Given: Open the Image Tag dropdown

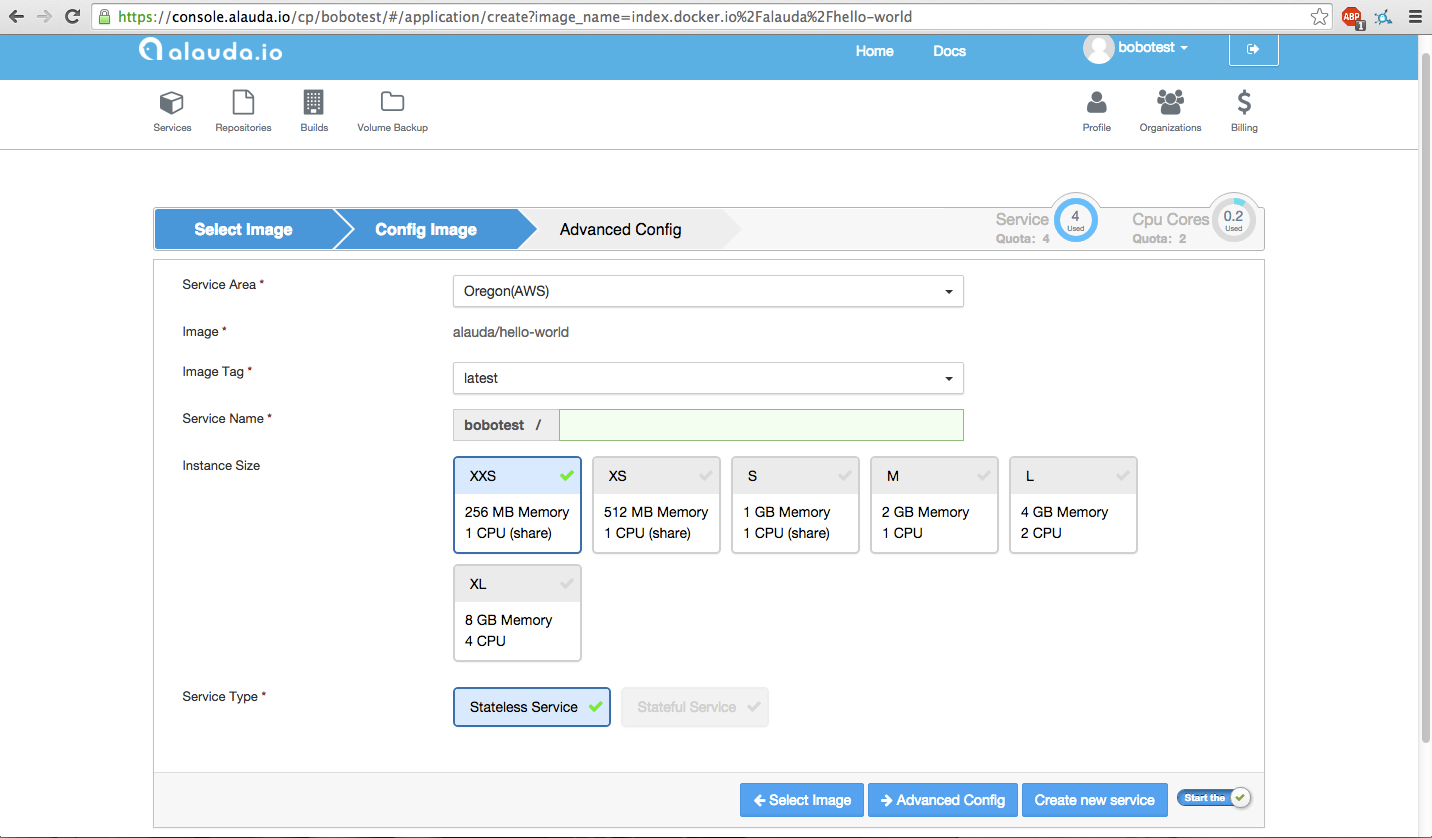Looking at the screenshot, I should (708, 378).
